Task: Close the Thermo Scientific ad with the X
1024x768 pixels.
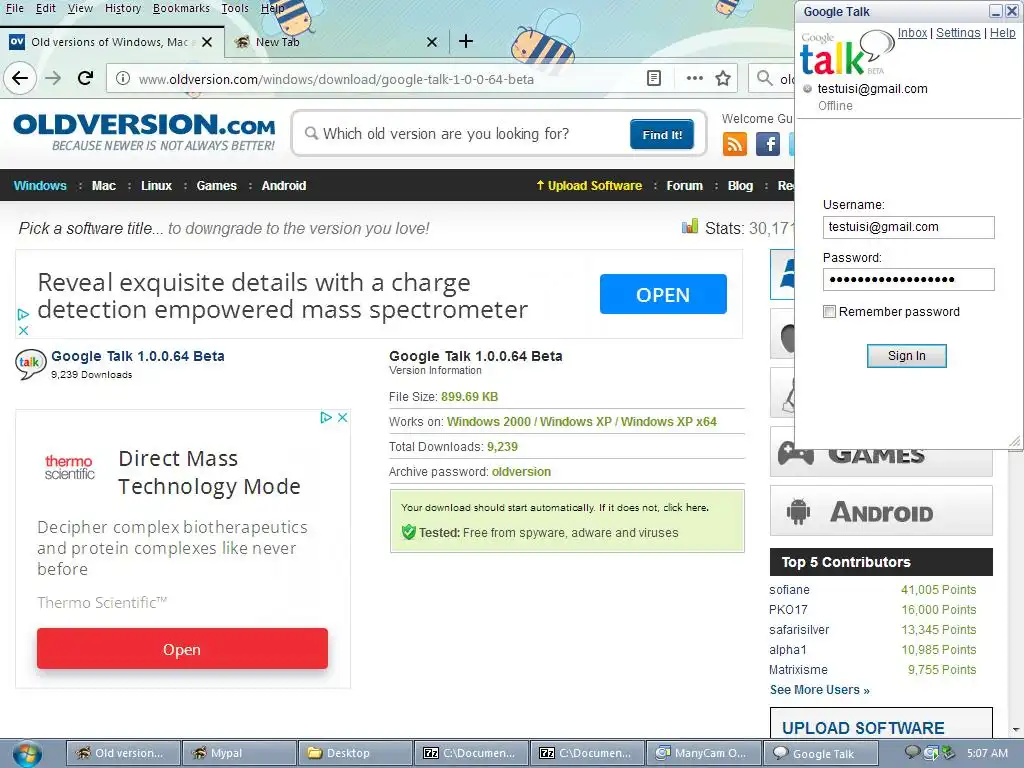Action: [x=342, y=417]
